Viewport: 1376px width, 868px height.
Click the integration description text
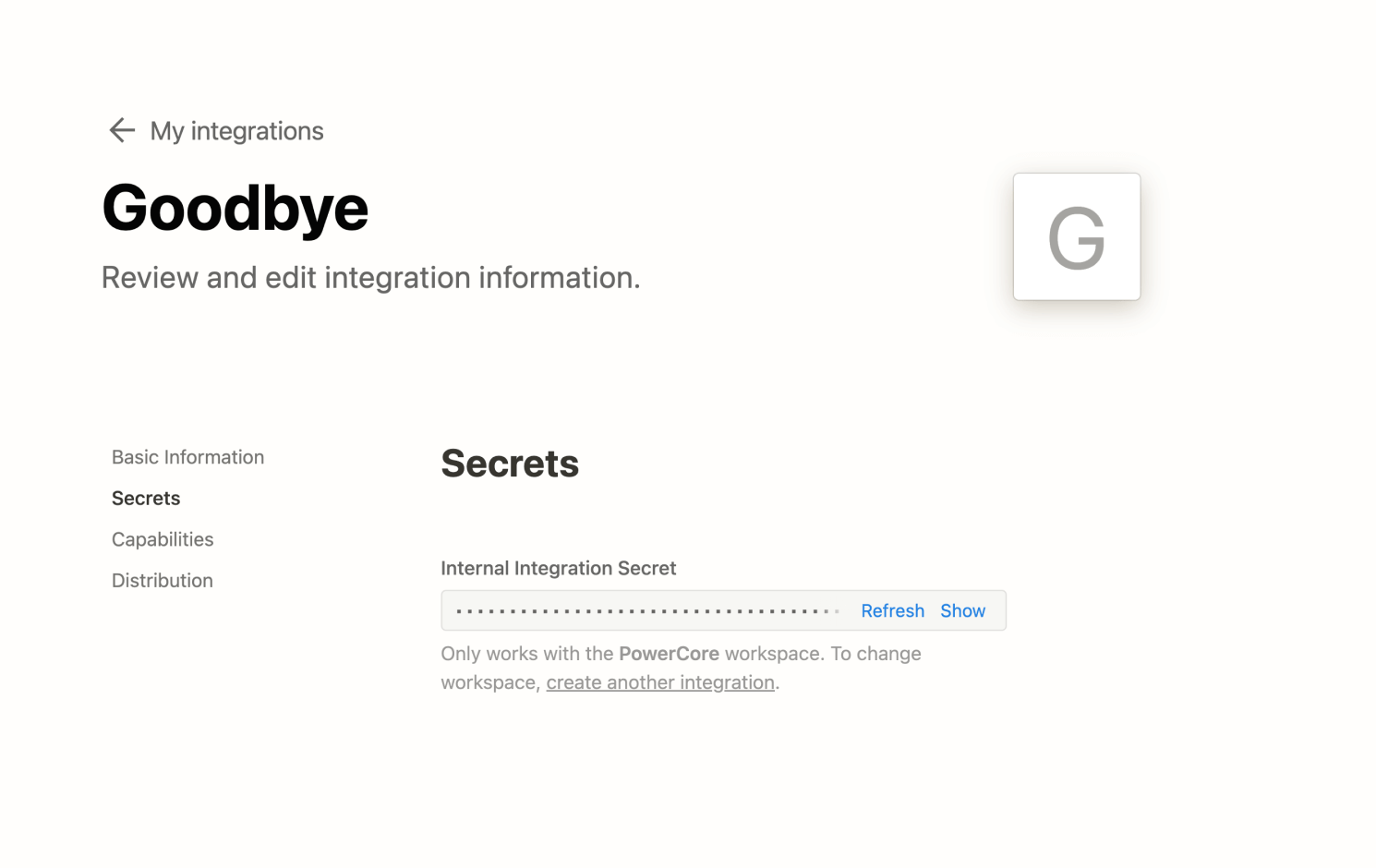point(369,277)
